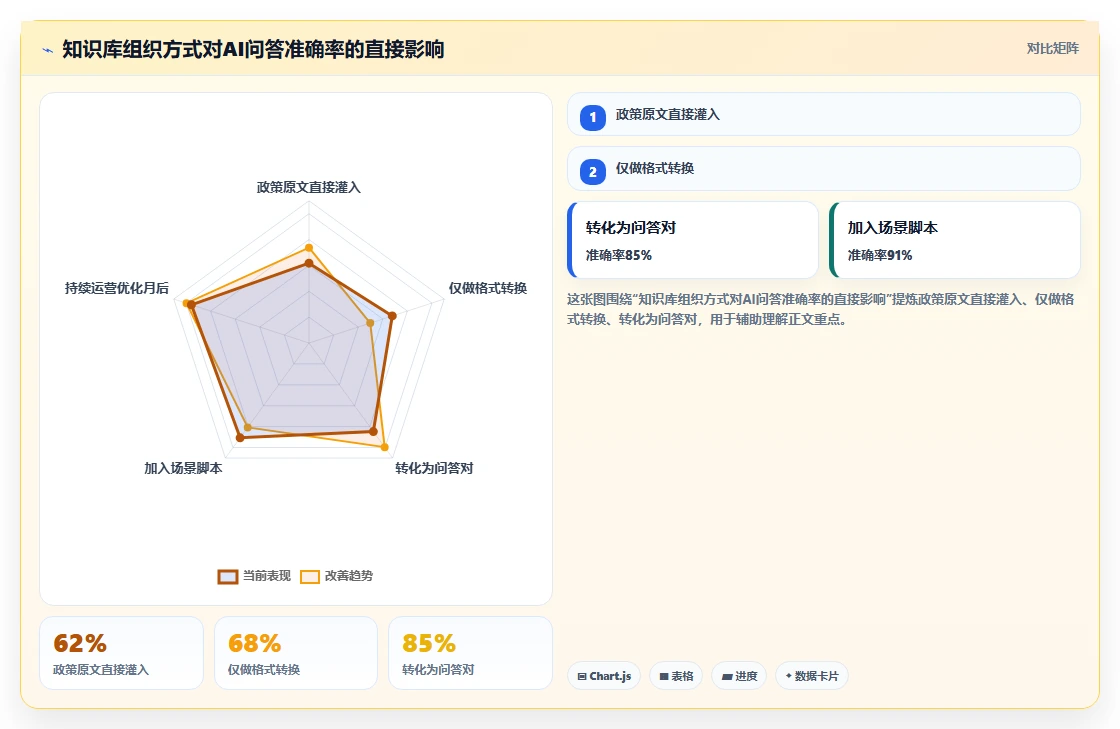The height and width of the screenshot is (729, 1120).
Task: Click the 68% stat card
Action: click(296, 653)
